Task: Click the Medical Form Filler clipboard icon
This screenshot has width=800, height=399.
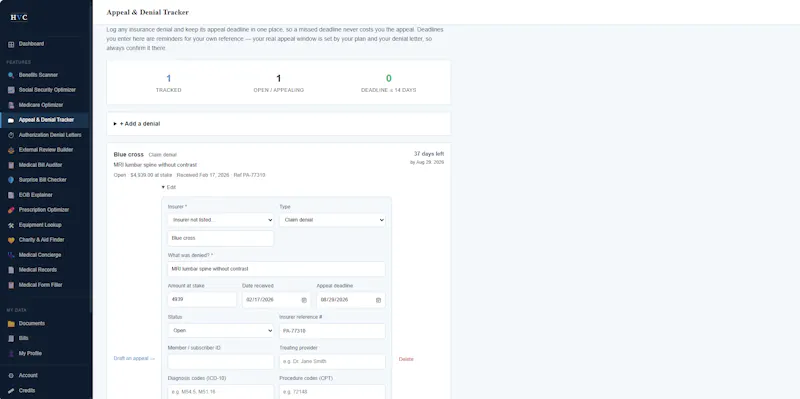Action: [11, 285]
